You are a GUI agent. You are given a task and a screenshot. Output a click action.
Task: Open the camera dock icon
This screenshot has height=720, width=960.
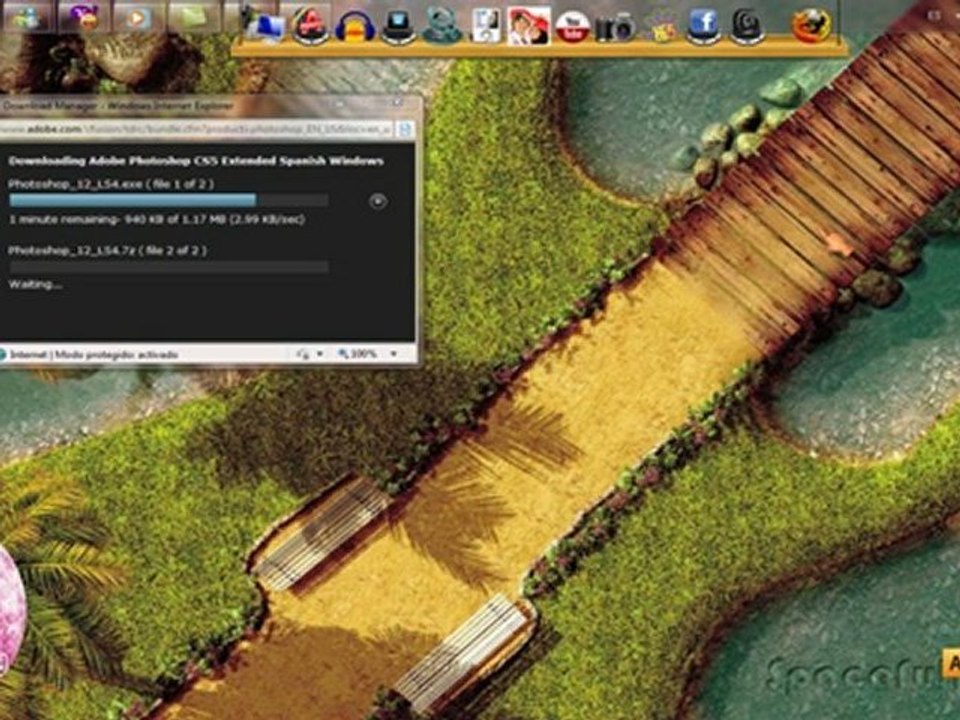coord(615,28)
